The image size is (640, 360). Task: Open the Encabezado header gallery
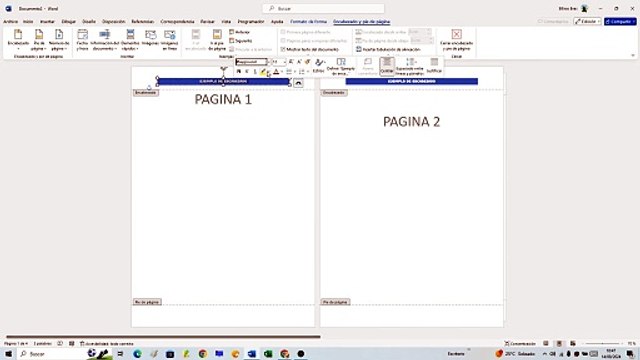click(x=18, y=40)
